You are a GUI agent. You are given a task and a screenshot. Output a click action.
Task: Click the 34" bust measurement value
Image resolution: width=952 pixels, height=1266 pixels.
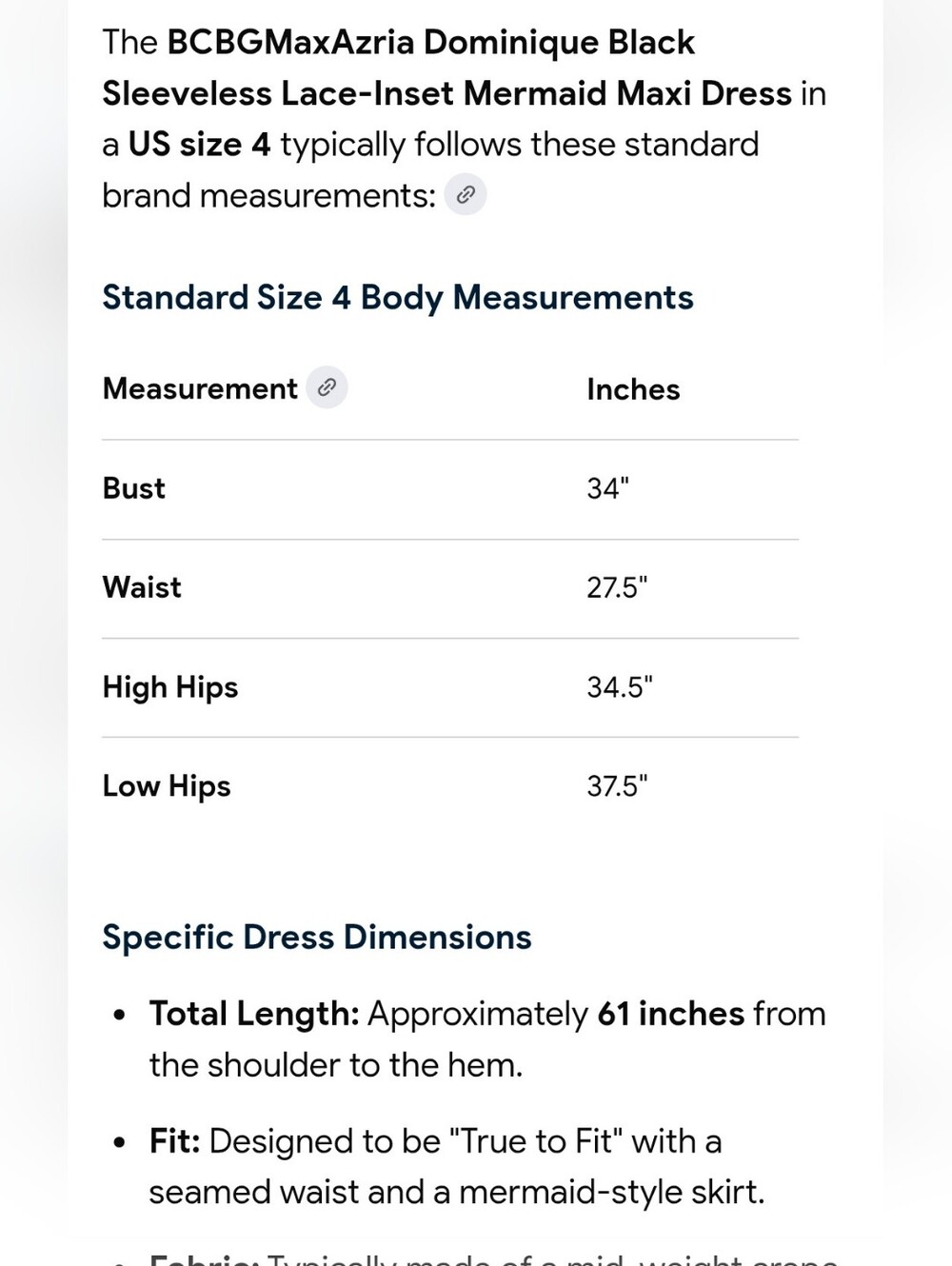tap(608, 488)
